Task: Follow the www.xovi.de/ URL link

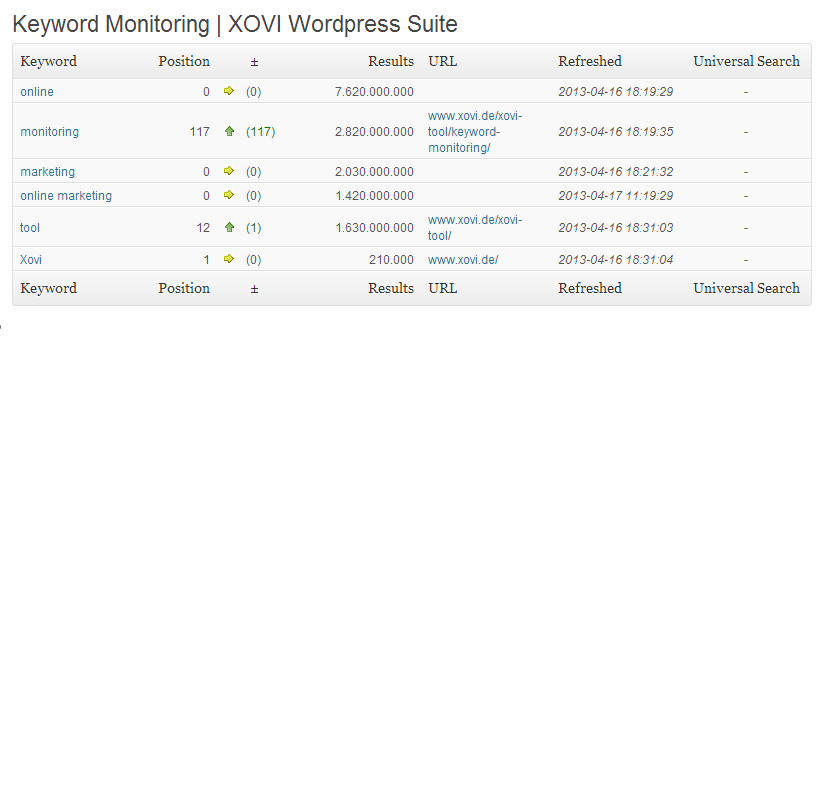Action: (x=463, y=260)
